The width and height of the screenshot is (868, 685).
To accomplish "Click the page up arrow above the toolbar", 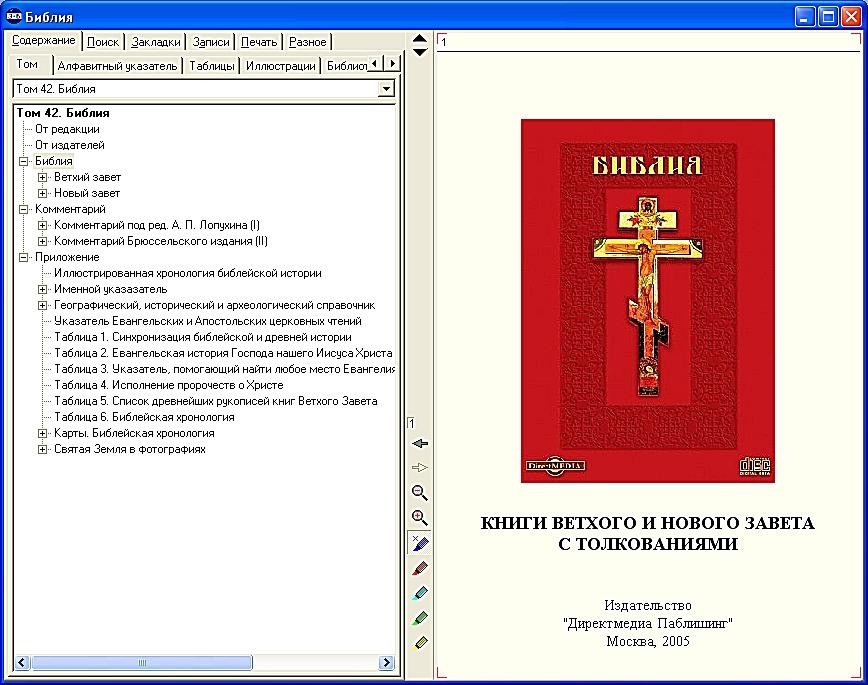I will click(x=420, y=38).
